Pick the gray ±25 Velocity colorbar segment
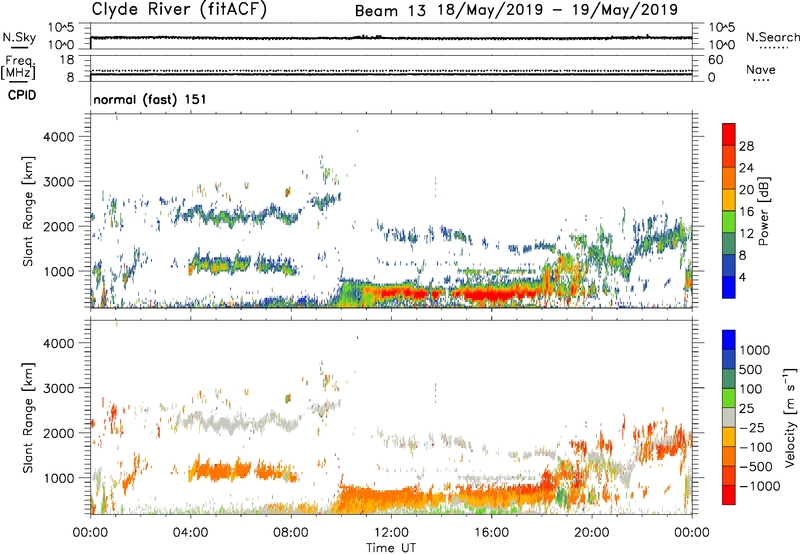Viewport: 800px width, 554px height. (729, 417)
